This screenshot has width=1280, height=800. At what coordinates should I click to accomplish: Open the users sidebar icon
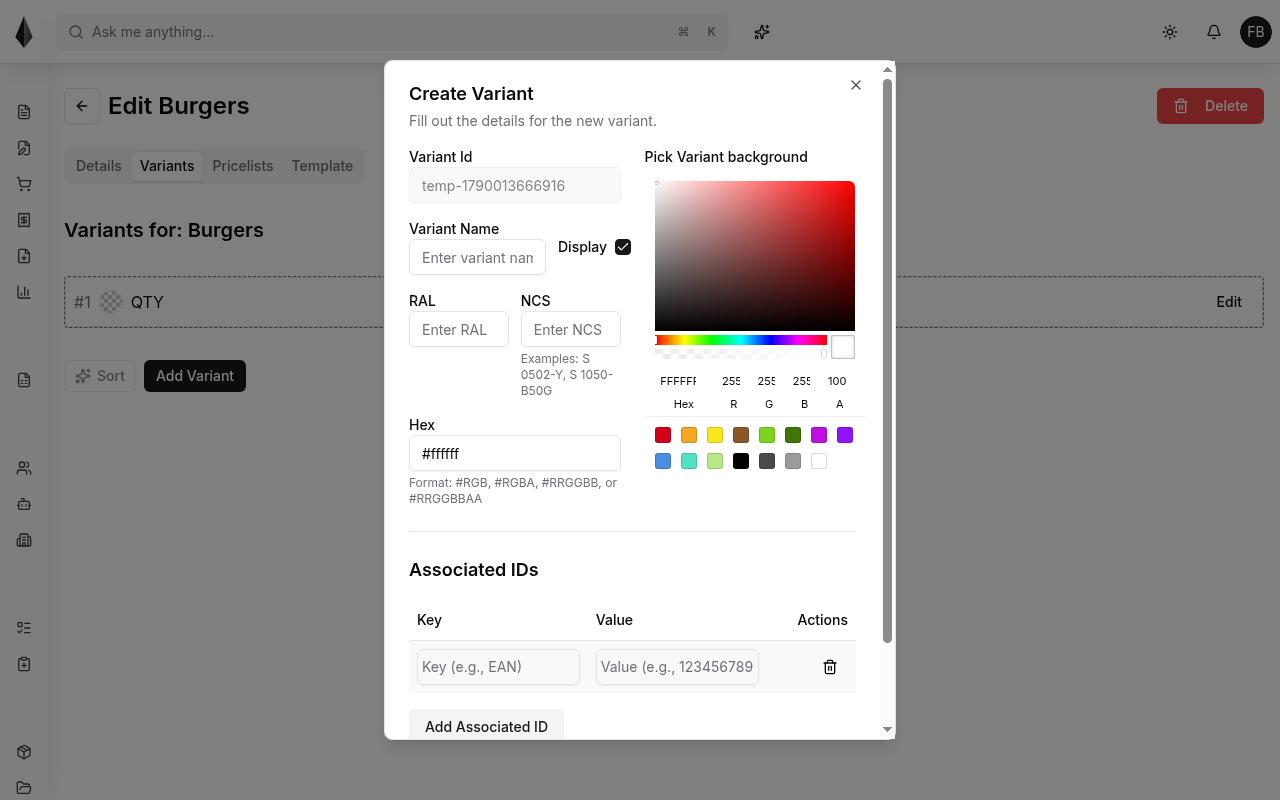pos(24,468)
